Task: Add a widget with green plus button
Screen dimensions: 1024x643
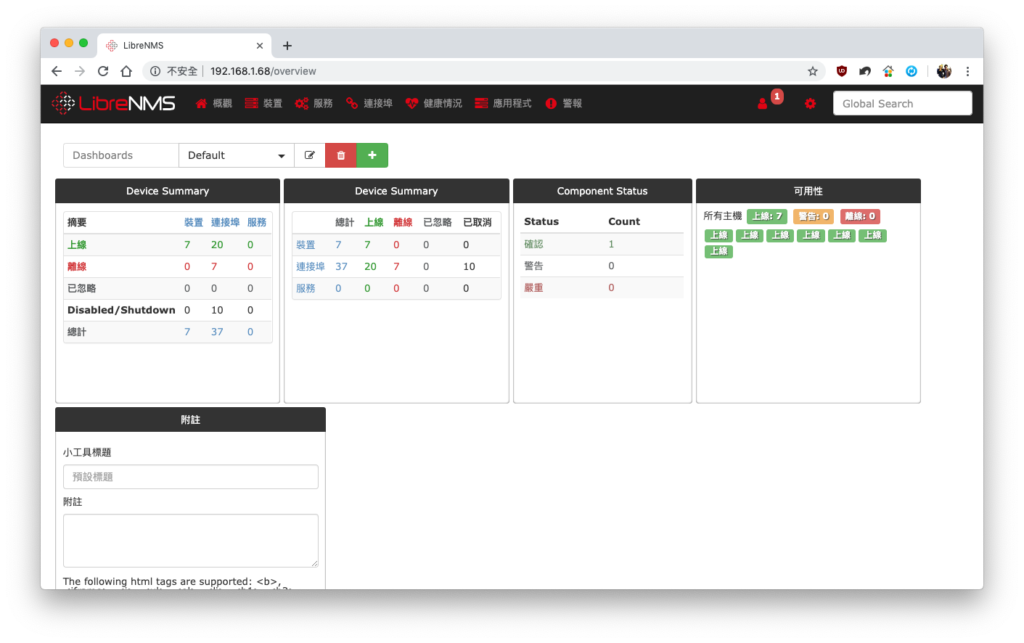Action: click(x=372, y=155)
